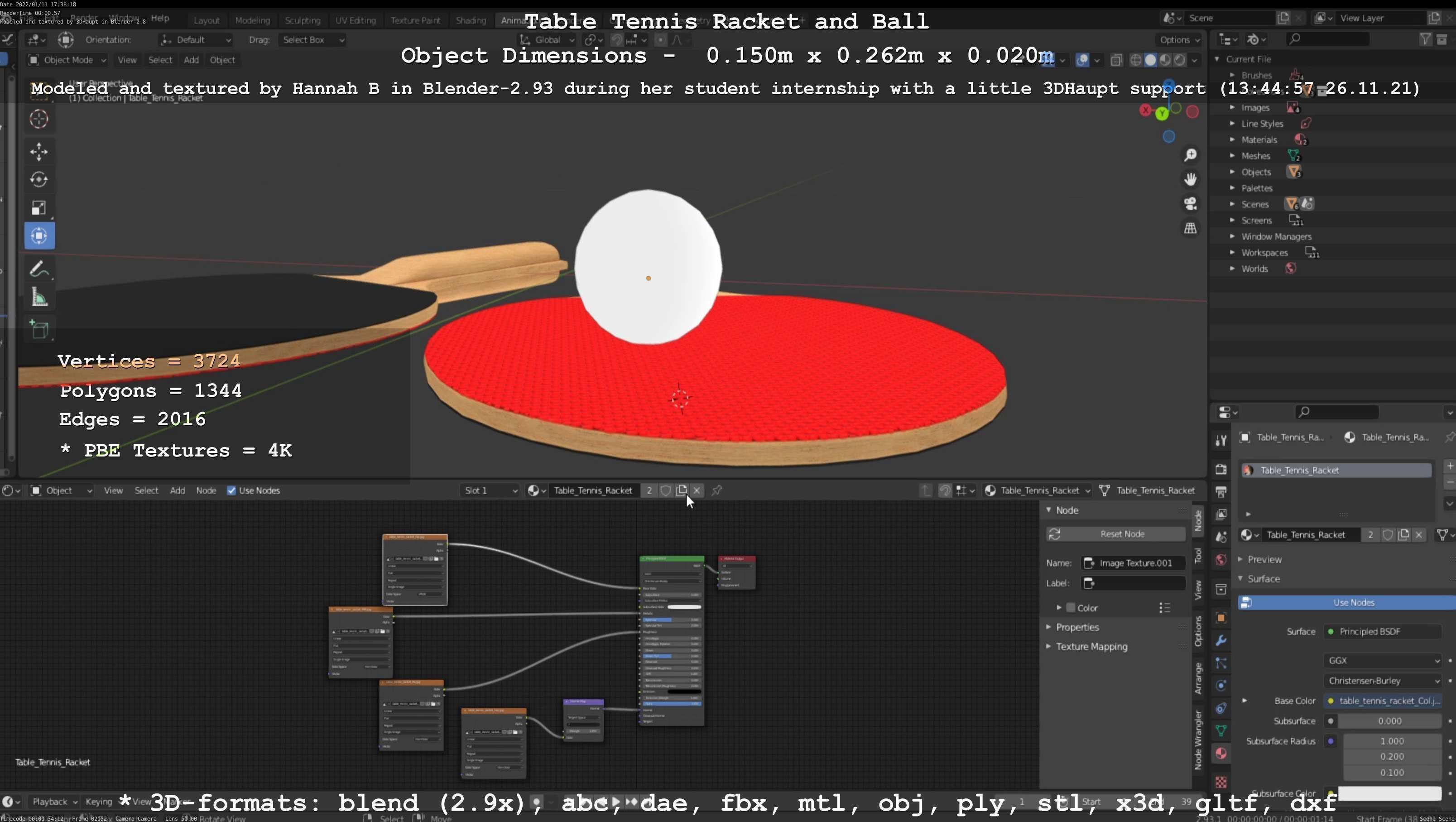Click the viewport pan hand icon
Viewport: 1456px width, 822px height.
[1190, 179]
